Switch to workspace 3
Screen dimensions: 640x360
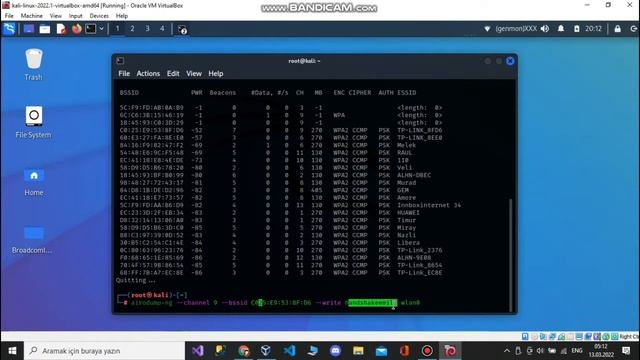147,29
